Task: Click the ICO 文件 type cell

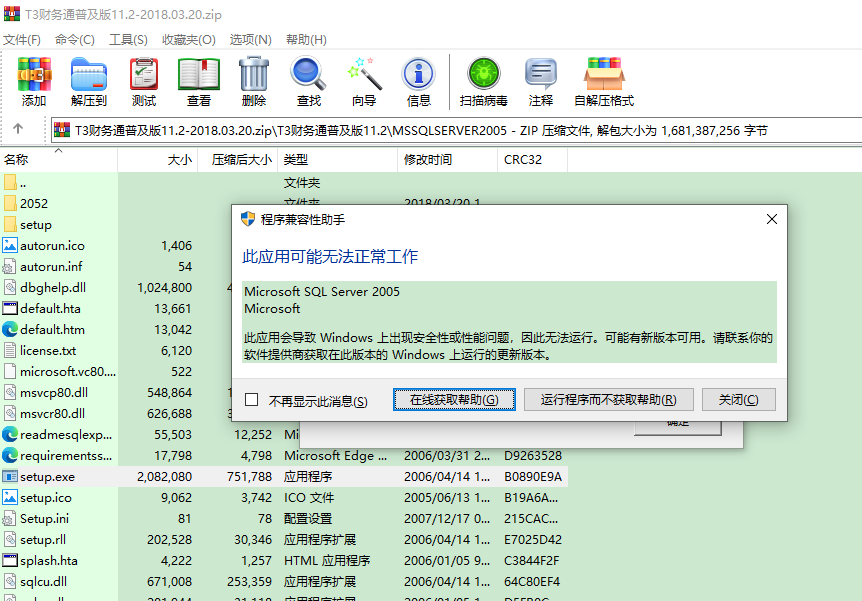Action: [309, 498]
